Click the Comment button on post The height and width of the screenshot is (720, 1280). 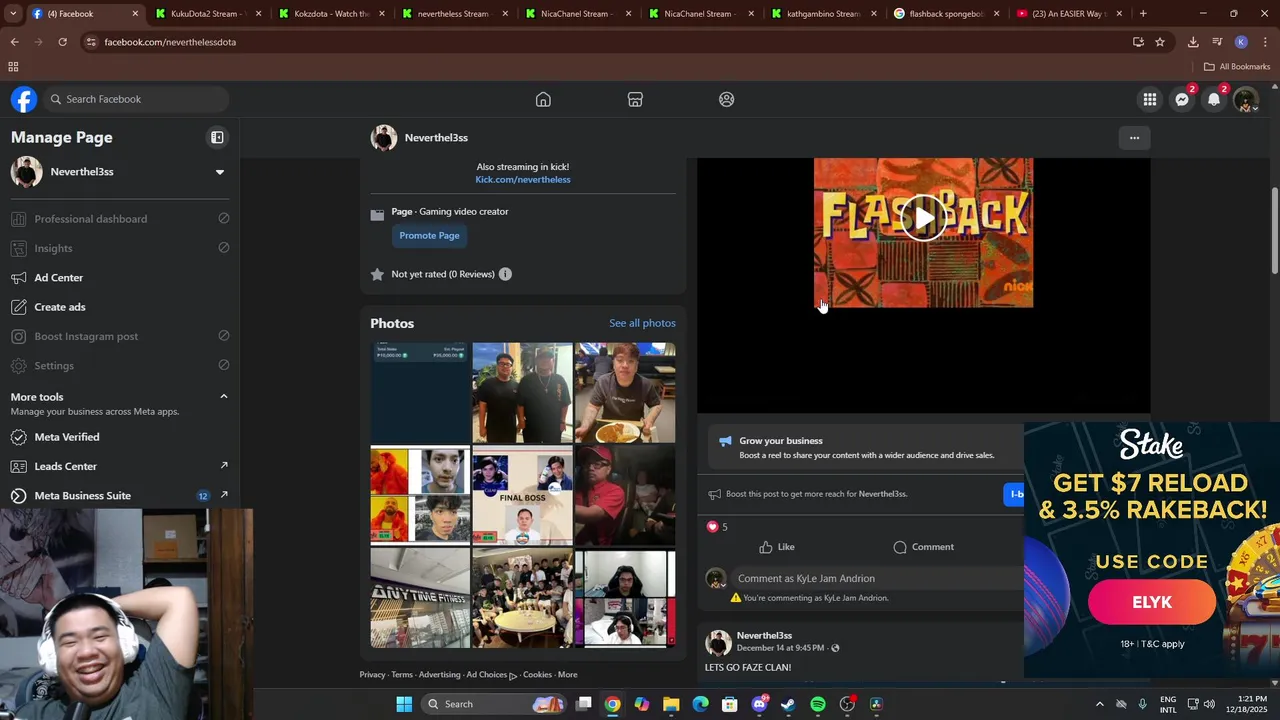tap(924, 547)
